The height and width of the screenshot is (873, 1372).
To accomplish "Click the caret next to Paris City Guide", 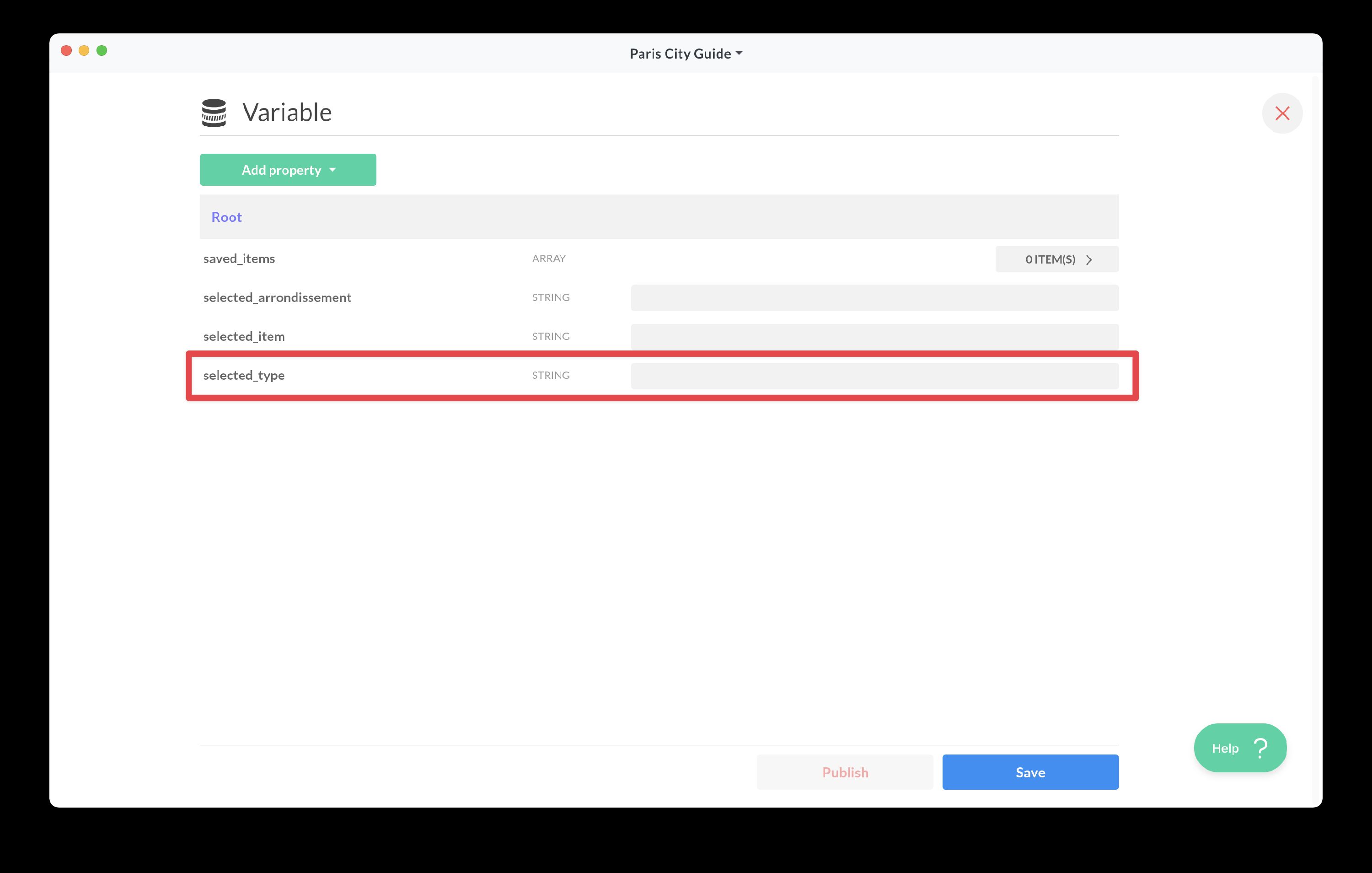I will tap(739, 53).
